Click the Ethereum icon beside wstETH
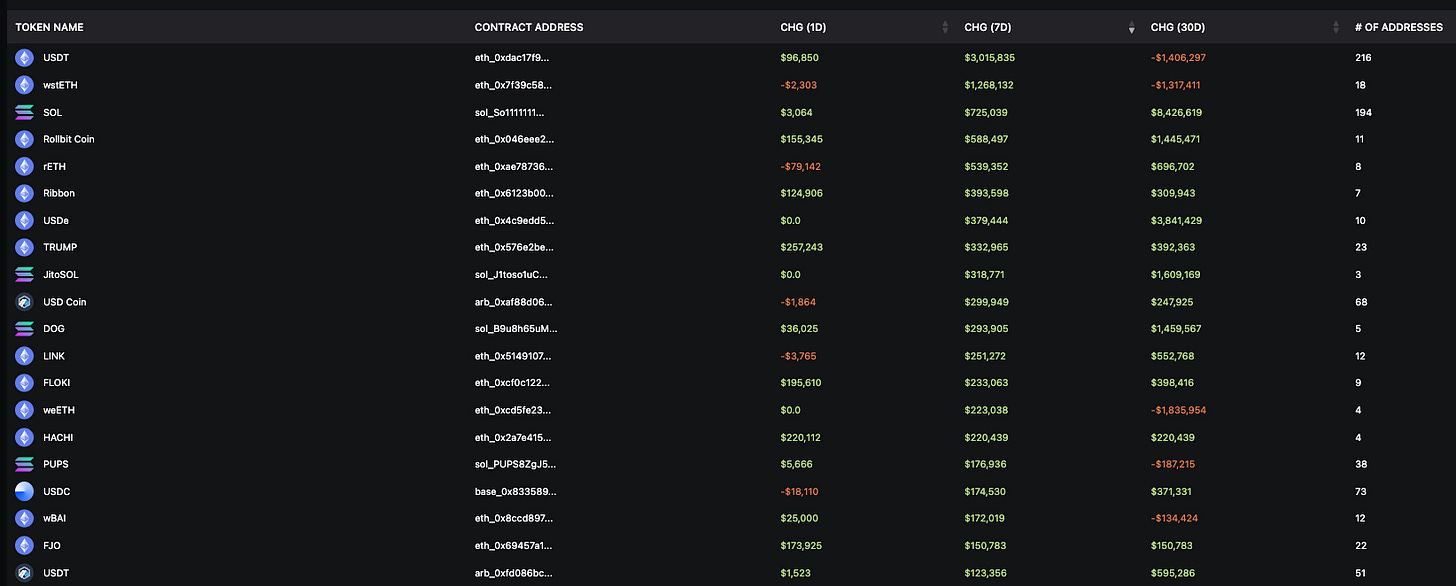 pos(24,85)
